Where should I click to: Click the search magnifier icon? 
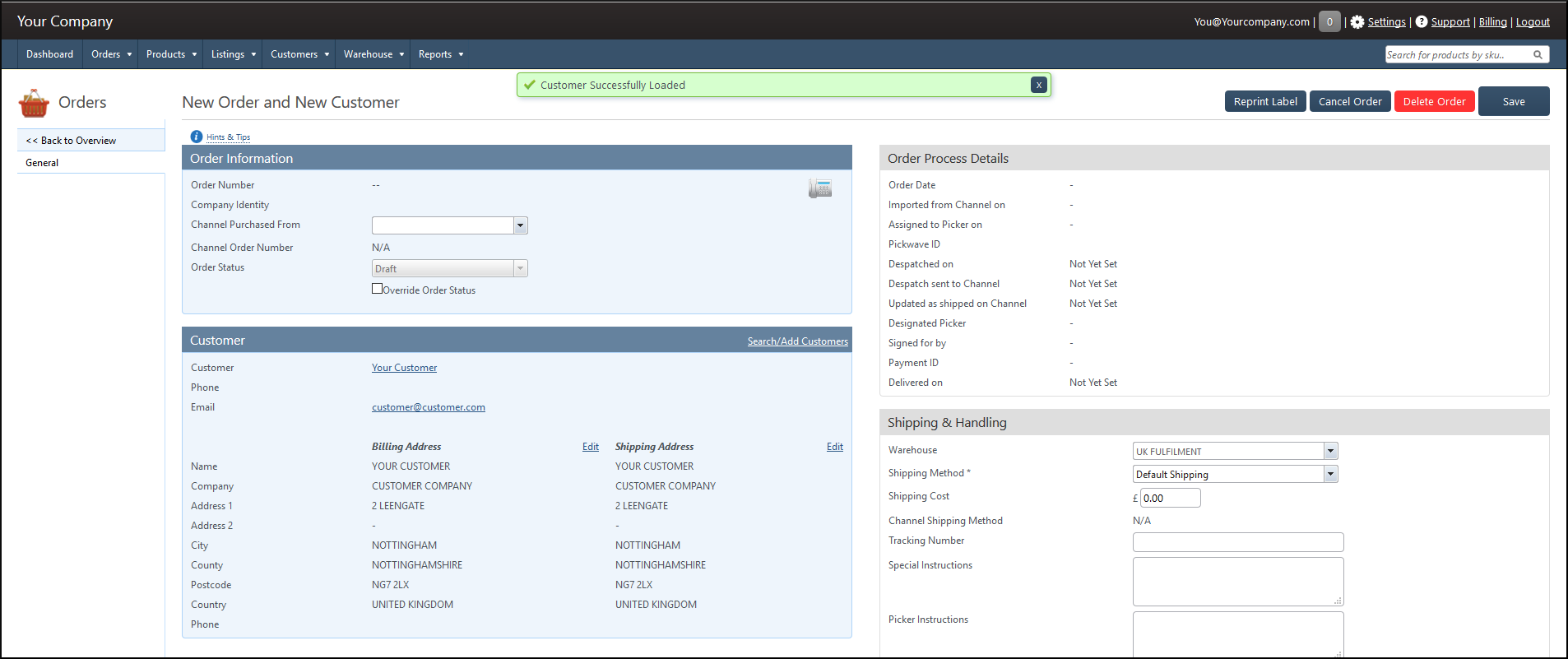[1538, 54]
